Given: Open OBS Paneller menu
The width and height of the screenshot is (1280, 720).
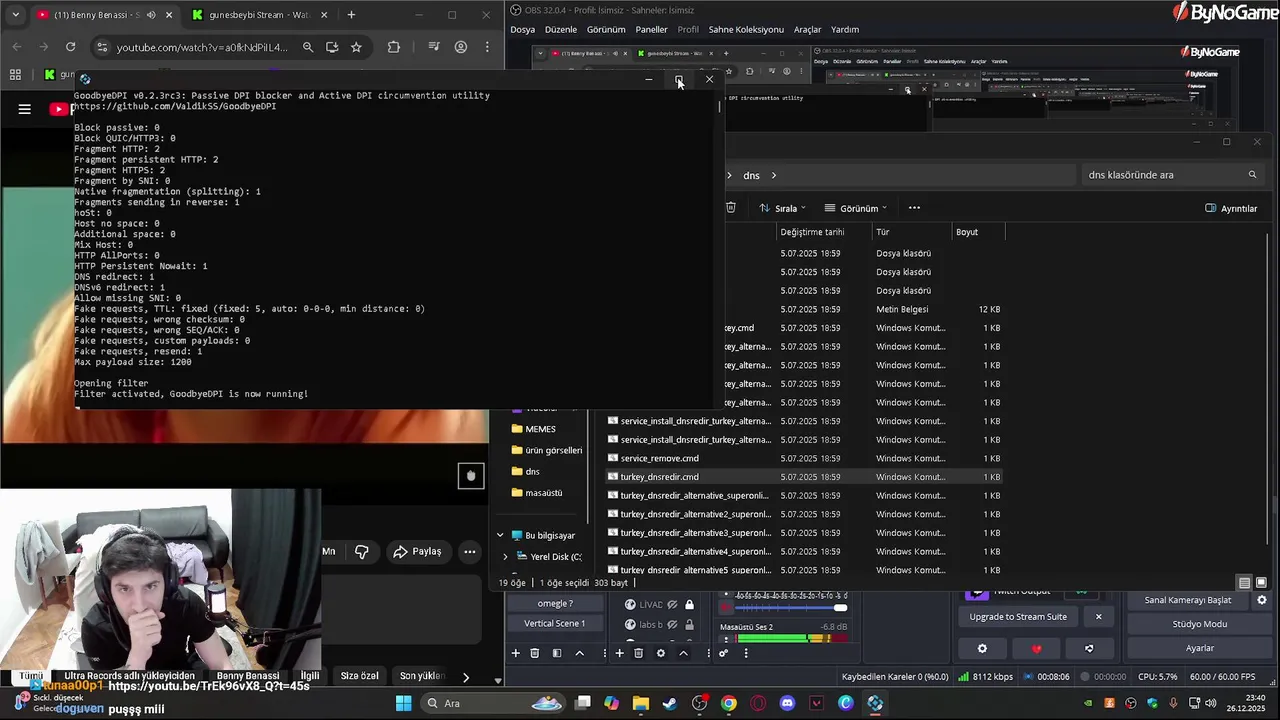Looking at the screenshot, I should click(x=651, y=29).
